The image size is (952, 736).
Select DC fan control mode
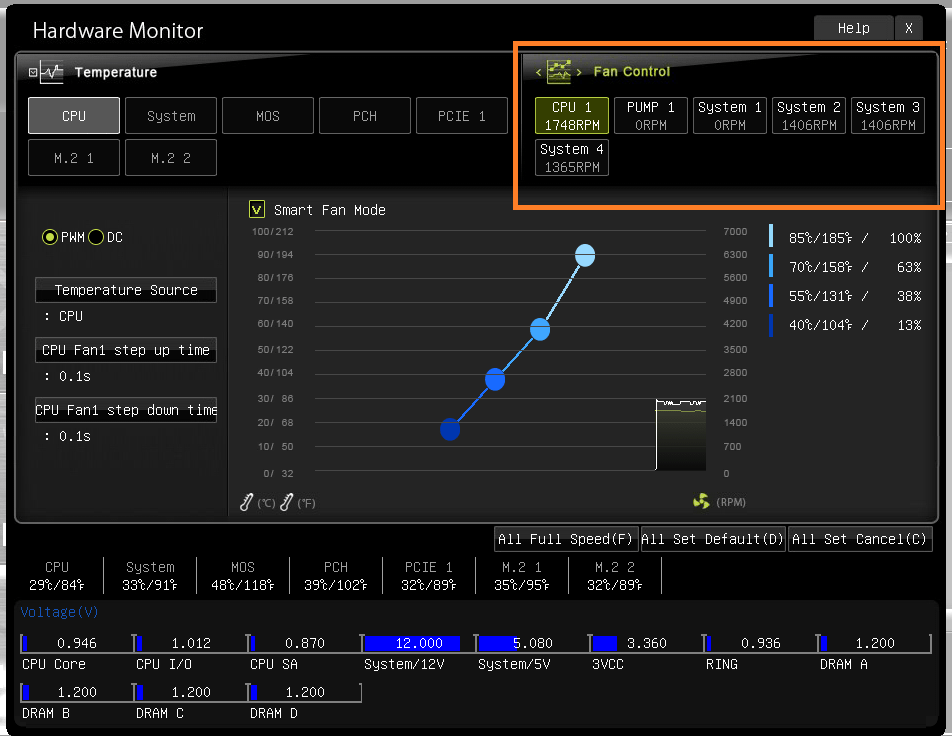(96, 237)
